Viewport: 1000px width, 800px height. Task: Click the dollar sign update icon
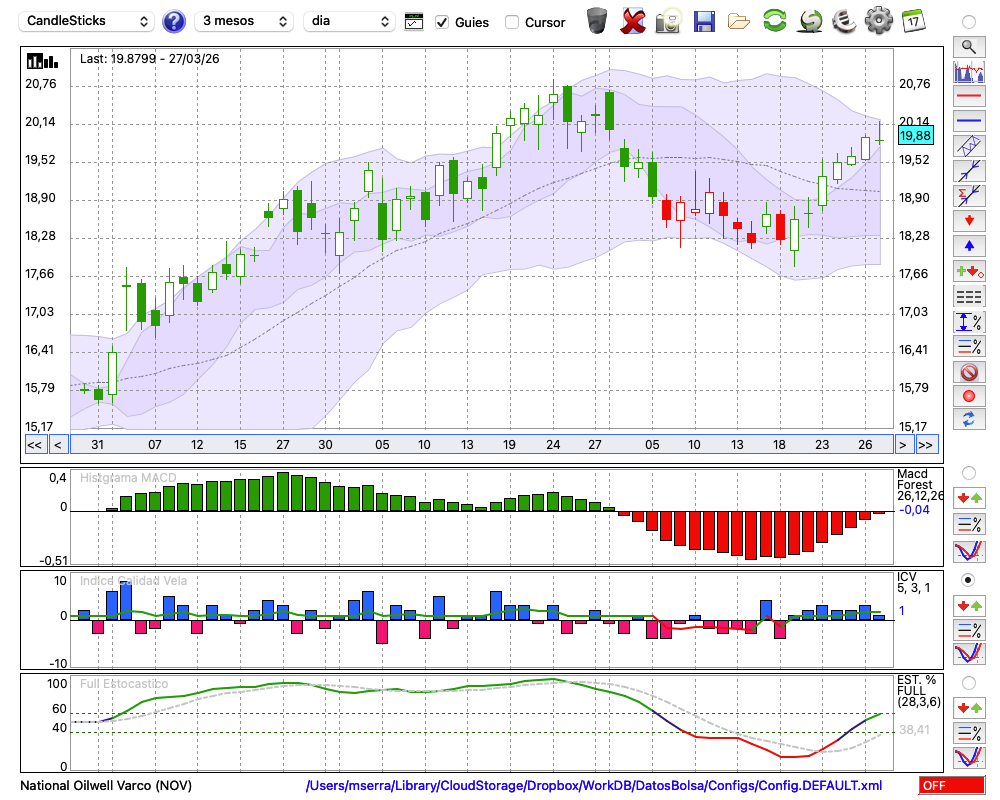810,21
